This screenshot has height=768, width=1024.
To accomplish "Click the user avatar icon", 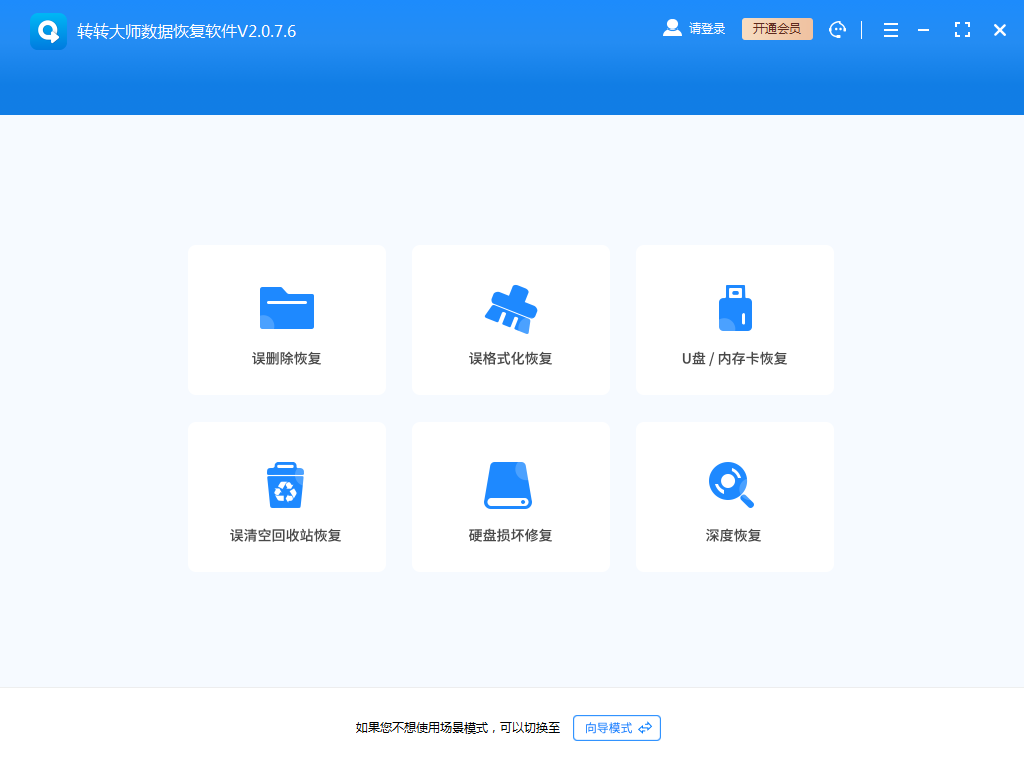I will (x=671, y=28).
